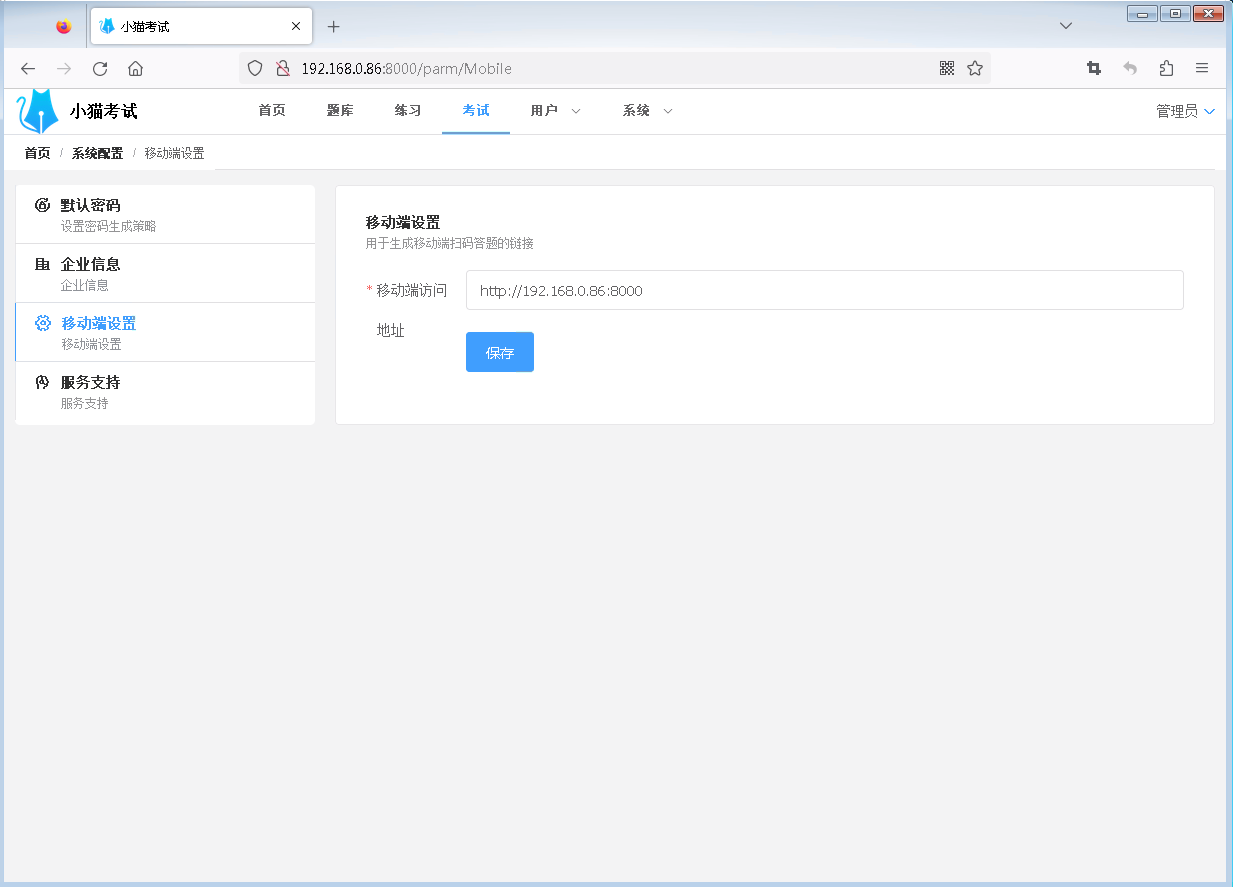Click the screenshot crop icon in toolbar
Viewport: 1233px width, 887px height.
1093,68
